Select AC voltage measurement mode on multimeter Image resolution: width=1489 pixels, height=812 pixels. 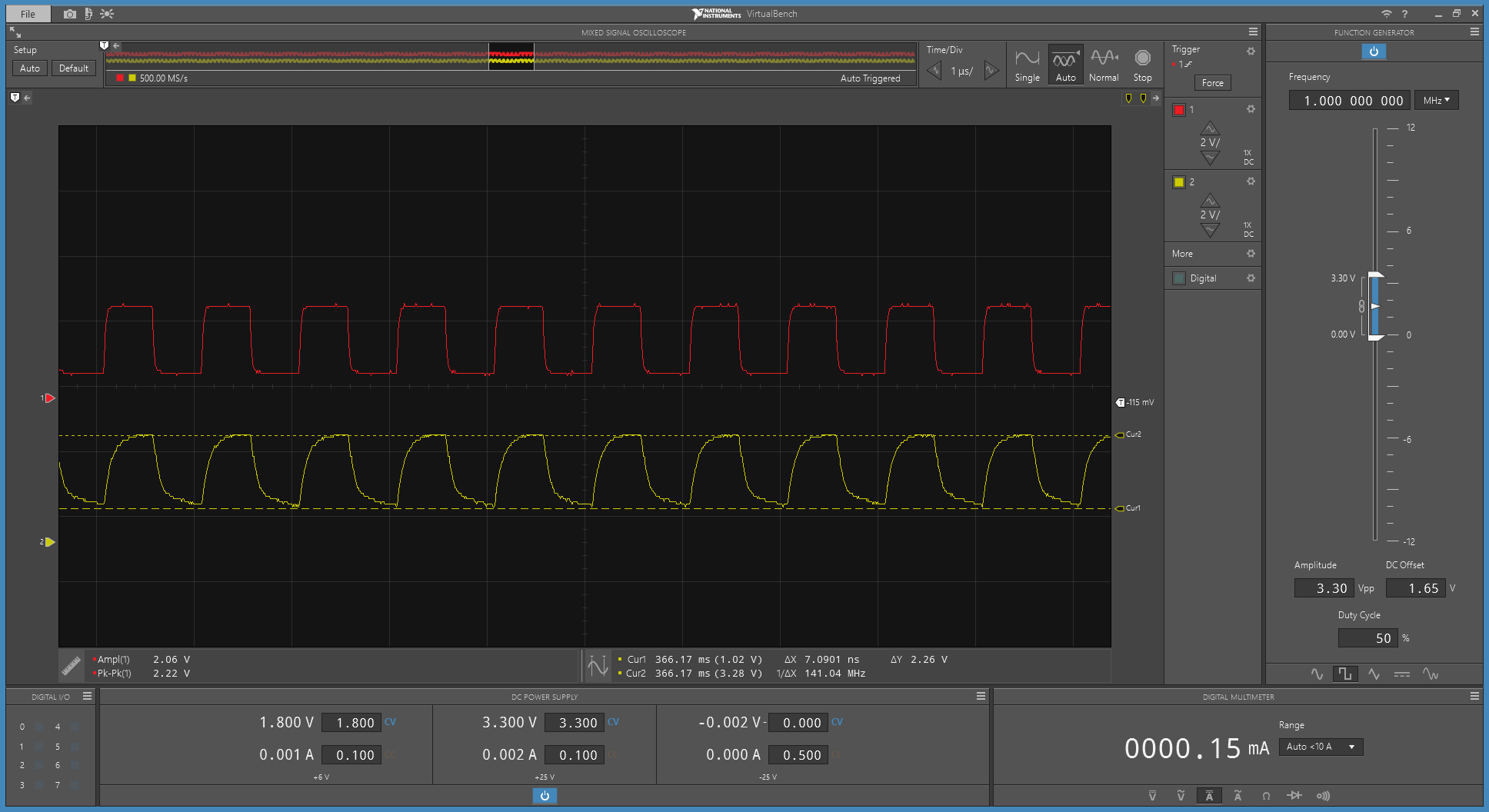1181,796
